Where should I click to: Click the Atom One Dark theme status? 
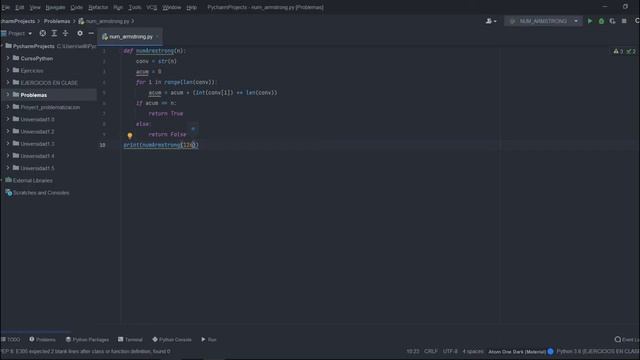tap(517, 351)
